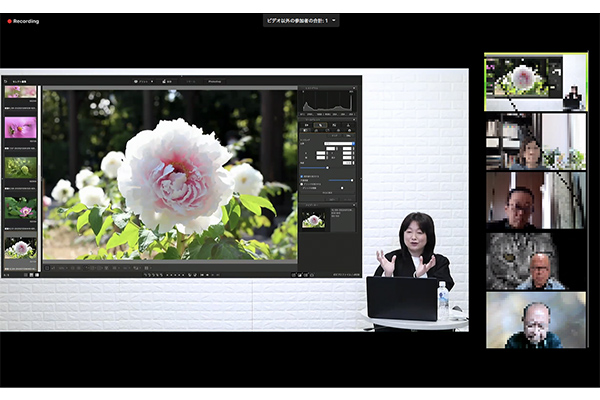
Task: Toggle the first checkbox in adjustment panel
Action: (x=303, y=178)
